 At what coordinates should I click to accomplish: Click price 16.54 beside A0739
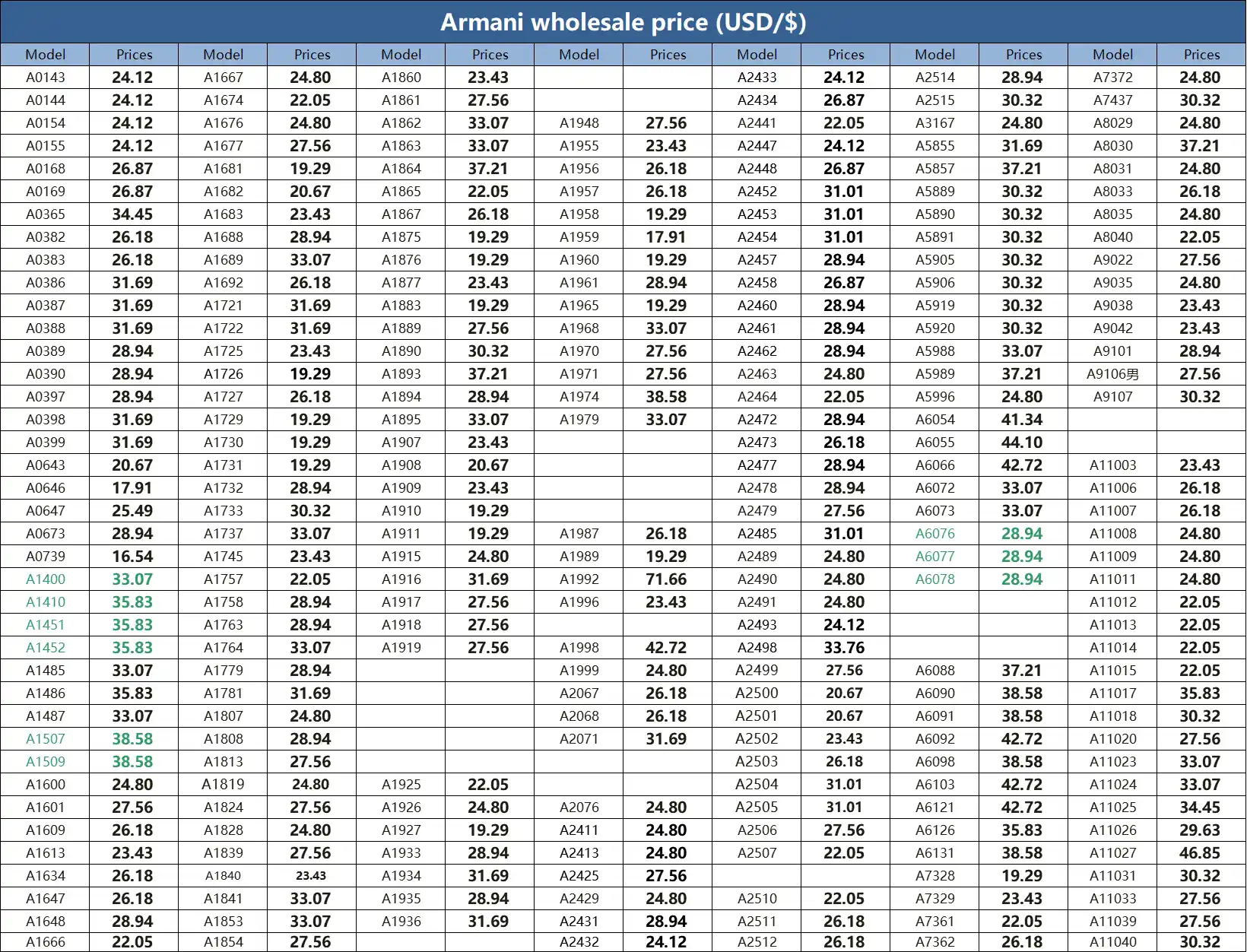(x=133, y=557)
